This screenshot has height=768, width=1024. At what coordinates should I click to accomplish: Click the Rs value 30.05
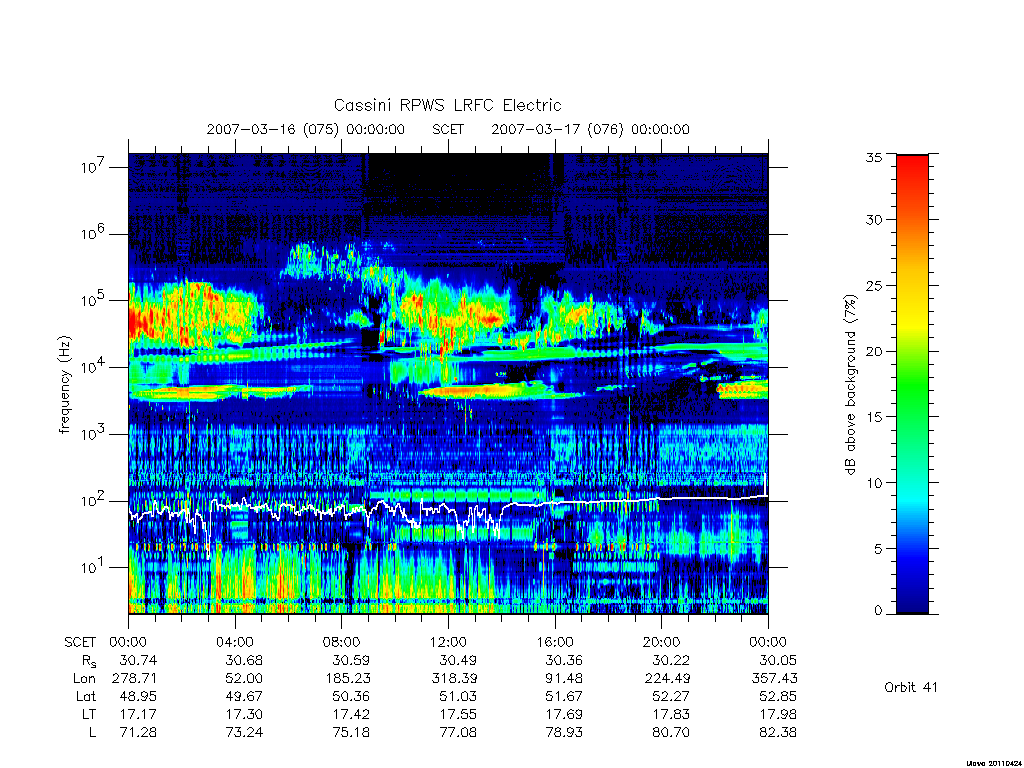(778, 660)
